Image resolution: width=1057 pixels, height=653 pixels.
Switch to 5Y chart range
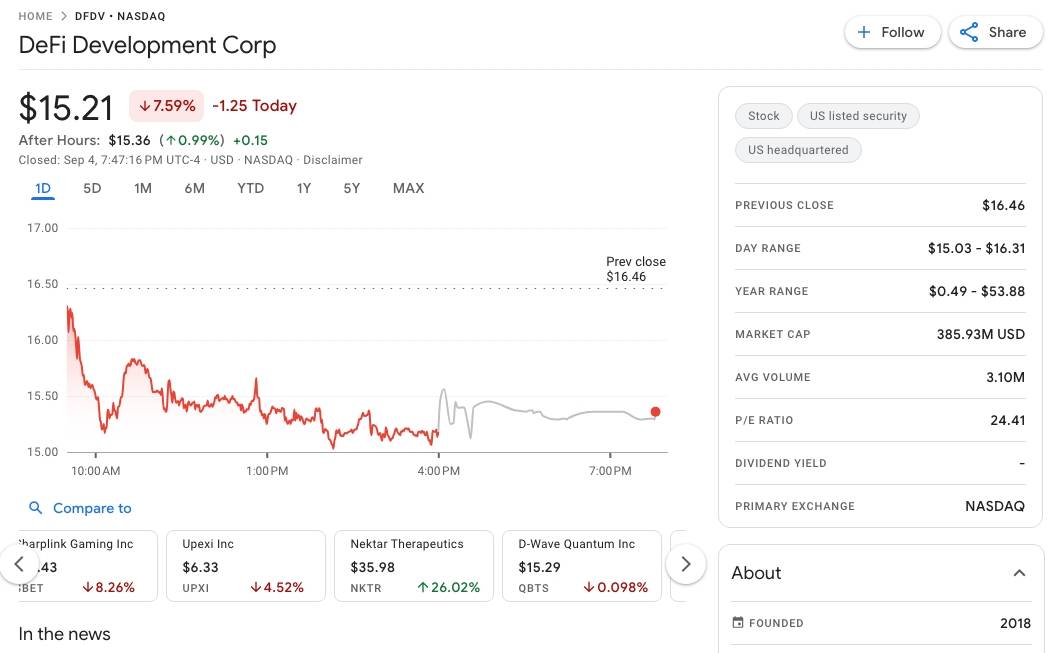click(352, 189)
